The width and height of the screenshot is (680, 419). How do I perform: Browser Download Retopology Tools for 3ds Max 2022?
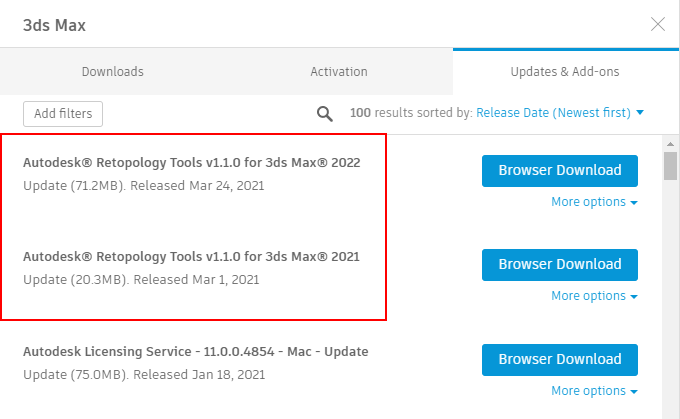click(x=559, y=170)
